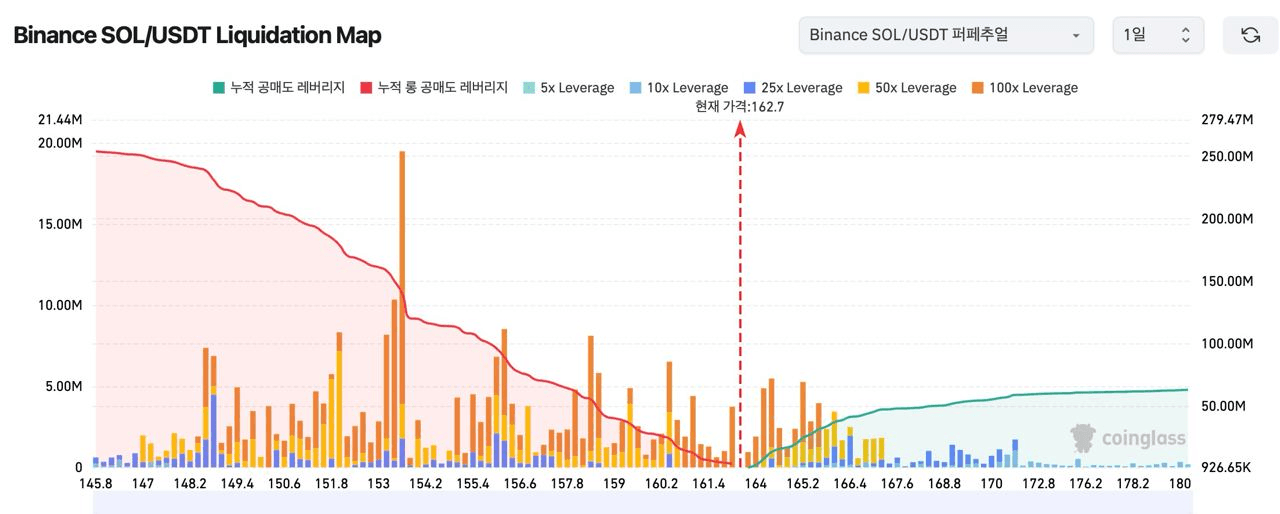Image resolution: width=1280 pixels, height=514 pixels.
Task: Toggle the 25x Leverage legend series
Action: [792, 88]
